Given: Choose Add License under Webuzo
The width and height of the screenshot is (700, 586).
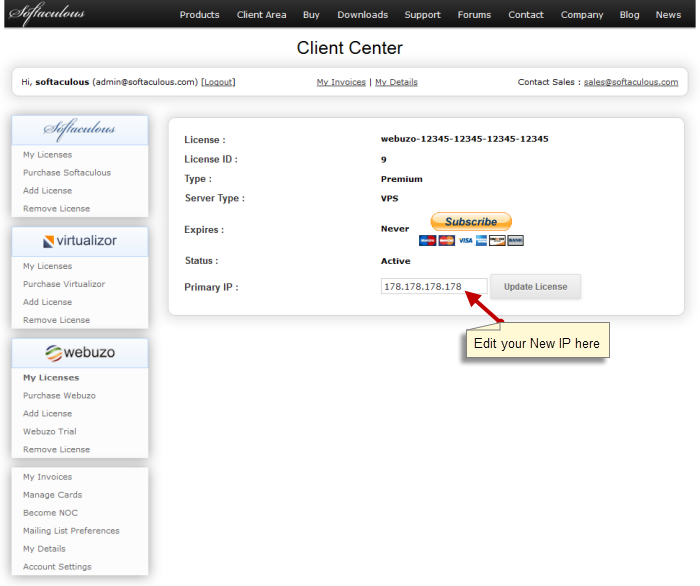Looking at the screenshot, I should point(47,413).
